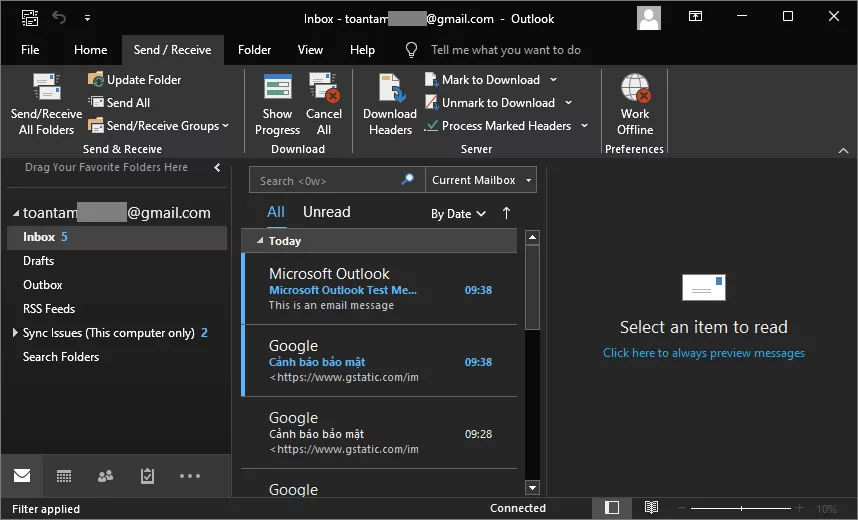Collapse the ribbon with chevron

point(843,150)
